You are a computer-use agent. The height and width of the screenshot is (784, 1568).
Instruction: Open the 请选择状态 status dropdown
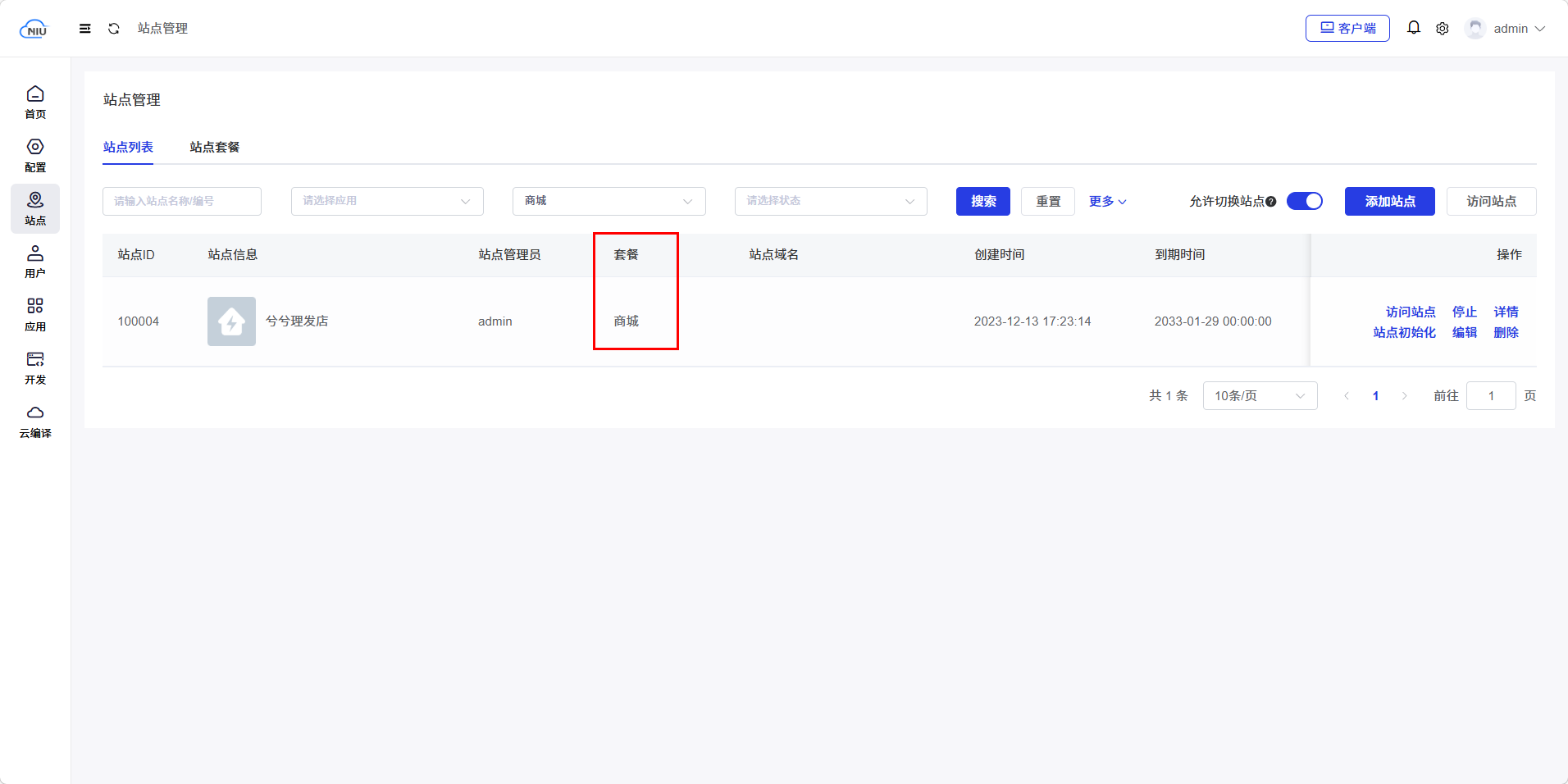(830, 201)
